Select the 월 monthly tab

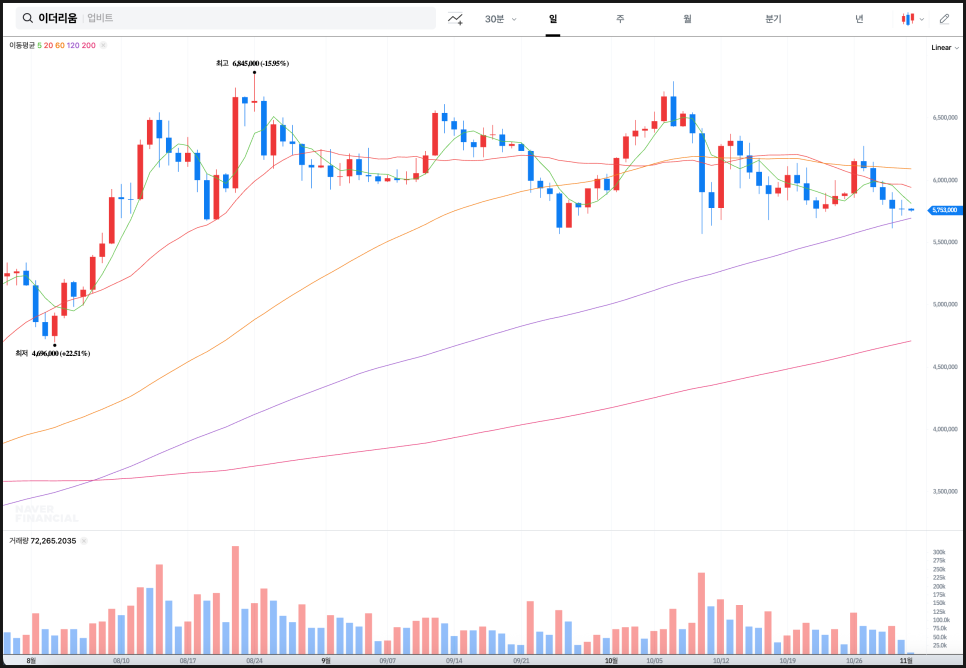click(x=687, y=18)
